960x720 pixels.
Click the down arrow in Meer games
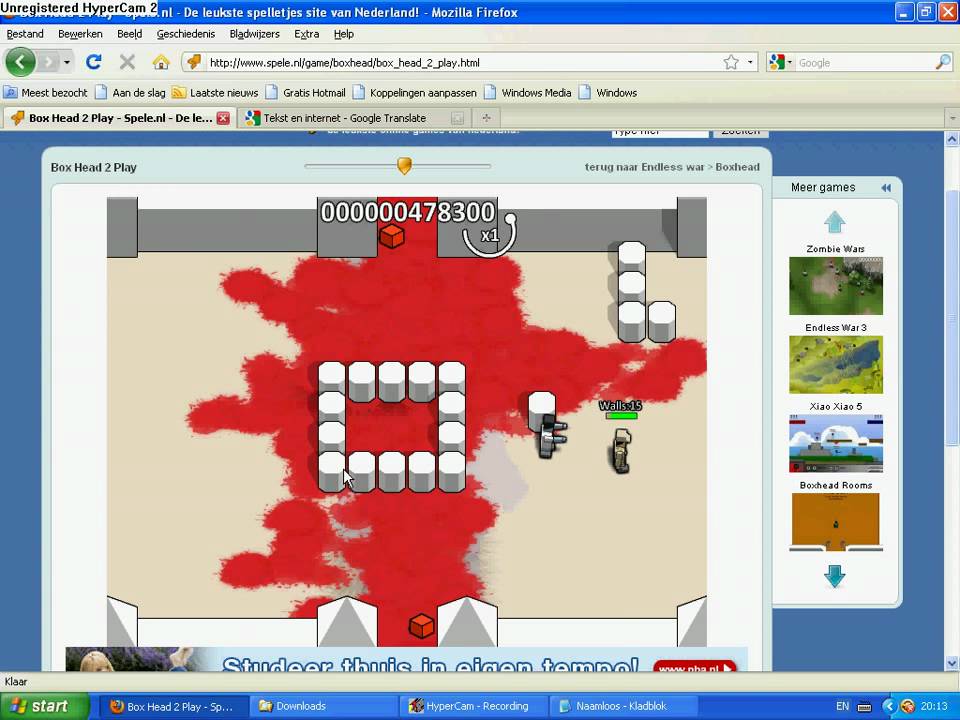pos(835,576)
